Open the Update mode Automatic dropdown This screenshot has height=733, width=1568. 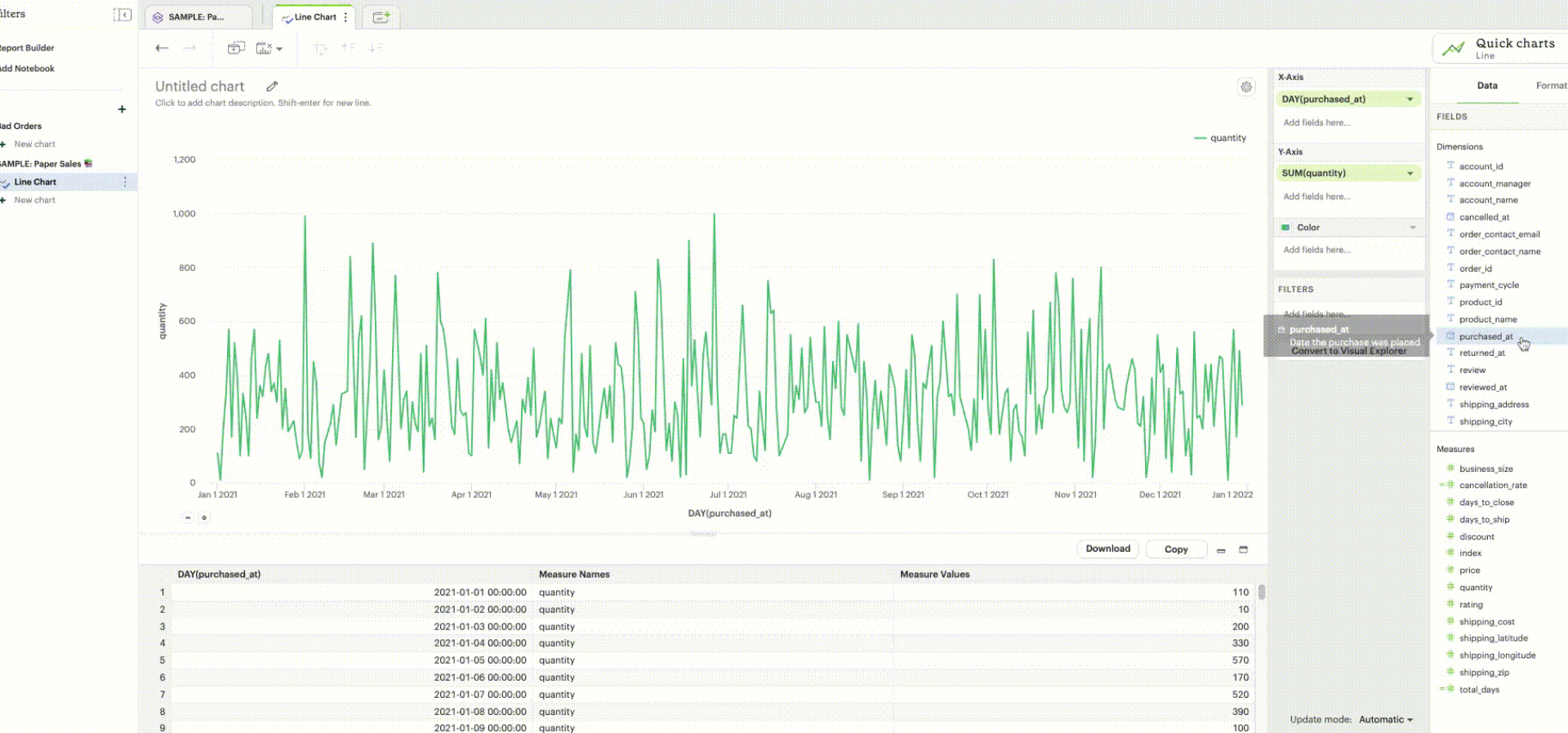(1386, 719)
